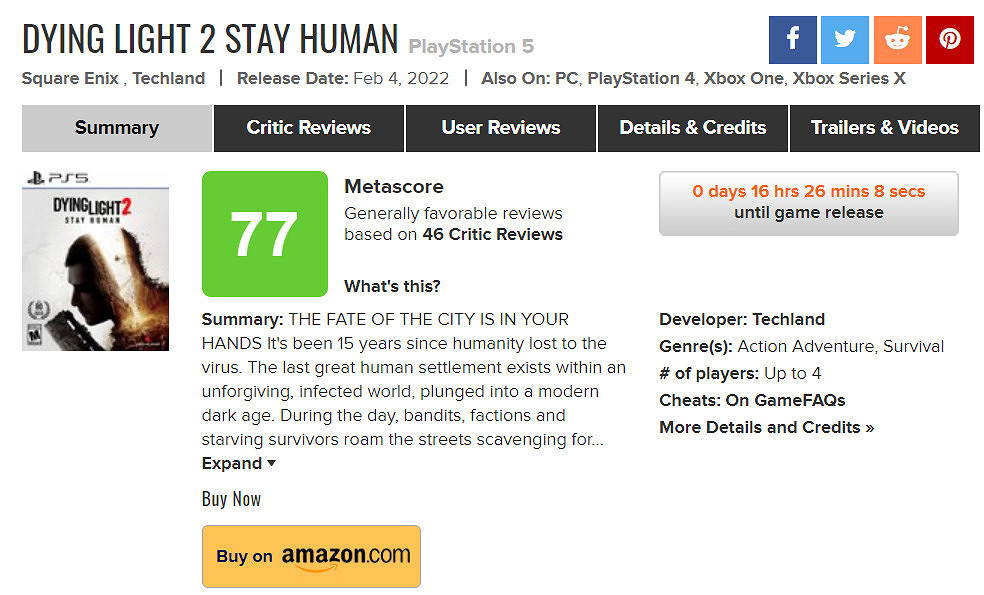Share page on Twitter
984x595 pixels.
click(x=845, y=40)
